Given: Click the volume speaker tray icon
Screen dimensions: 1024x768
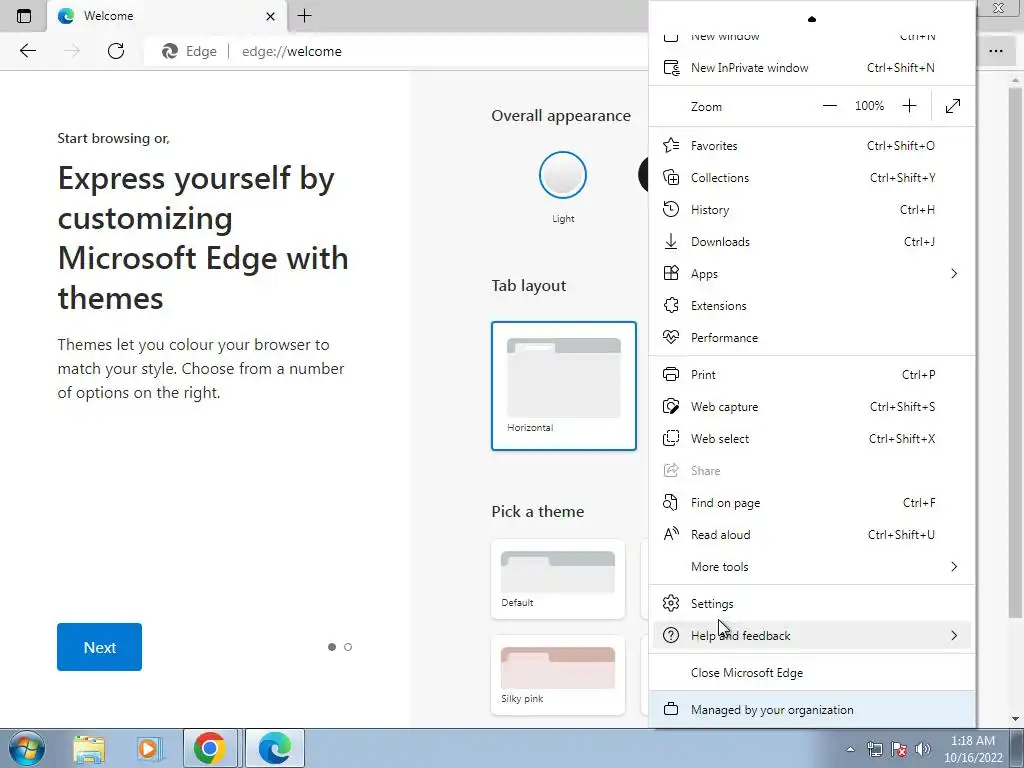Looking at the screenshot, I should click(923, 749).
